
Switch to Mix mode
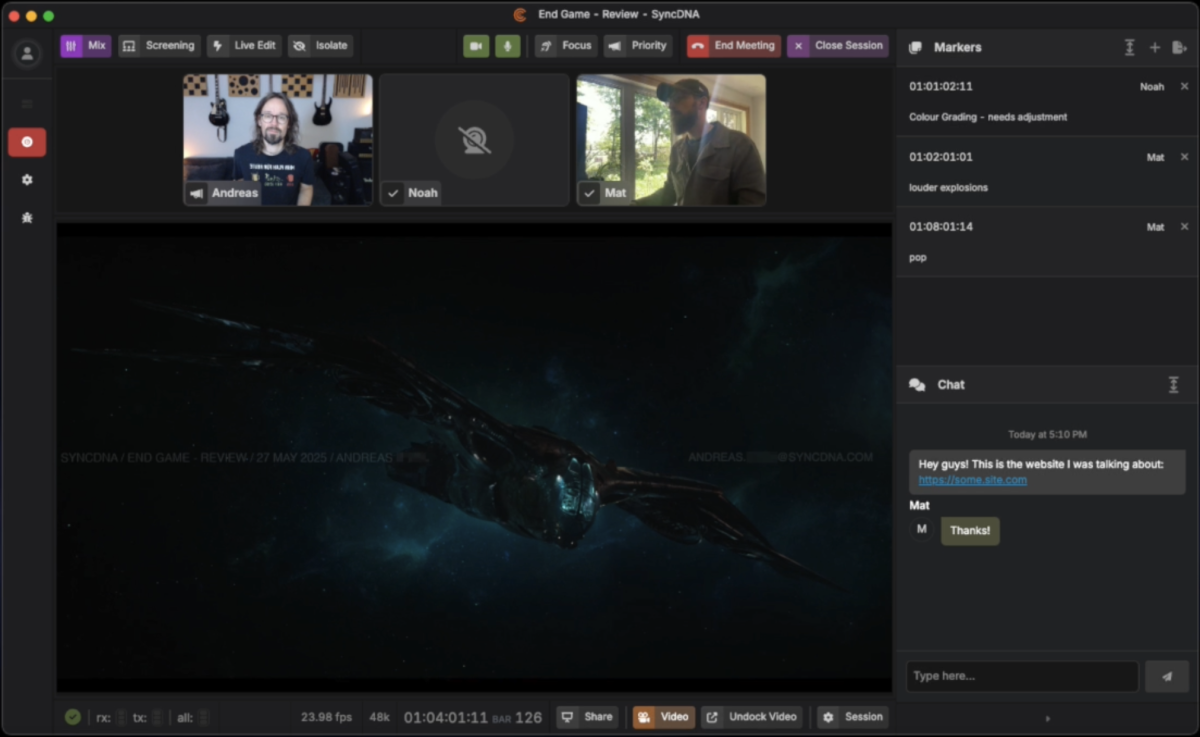[86, 46]
